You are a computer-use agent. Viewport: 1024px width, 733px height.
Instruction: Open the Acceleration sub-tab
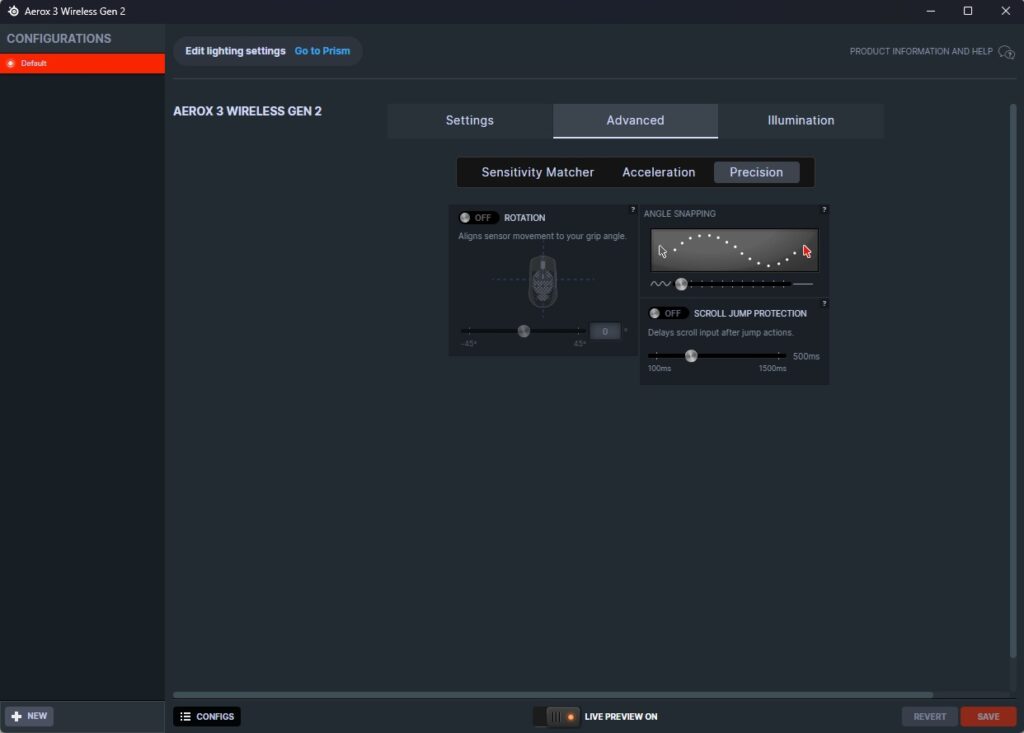[x=658, y=172]
